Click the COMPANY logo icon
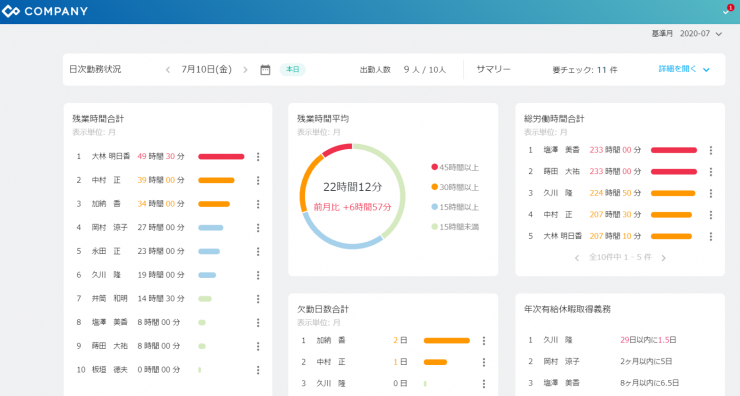Image resolution: width=740 pixels, height=396 pixels. tap(10, 11)
